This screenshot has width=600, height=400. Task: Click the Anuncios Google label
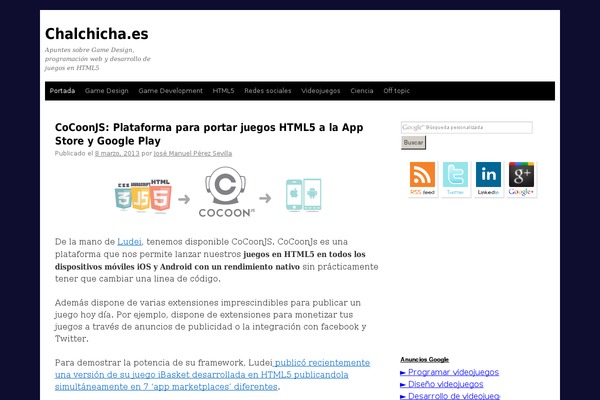click(425, 360)
